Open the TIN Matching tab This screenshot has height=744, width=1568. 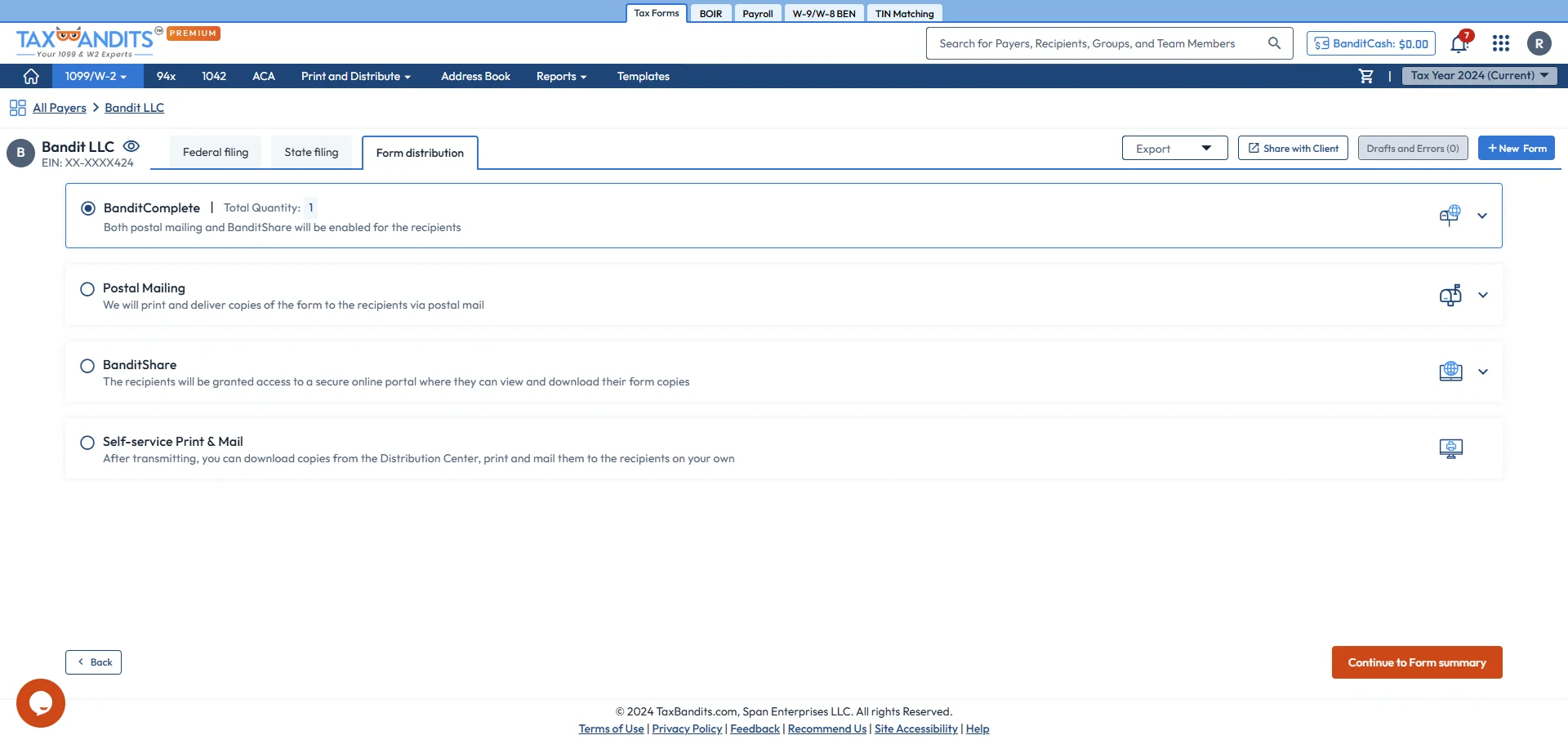coord(904,13)
